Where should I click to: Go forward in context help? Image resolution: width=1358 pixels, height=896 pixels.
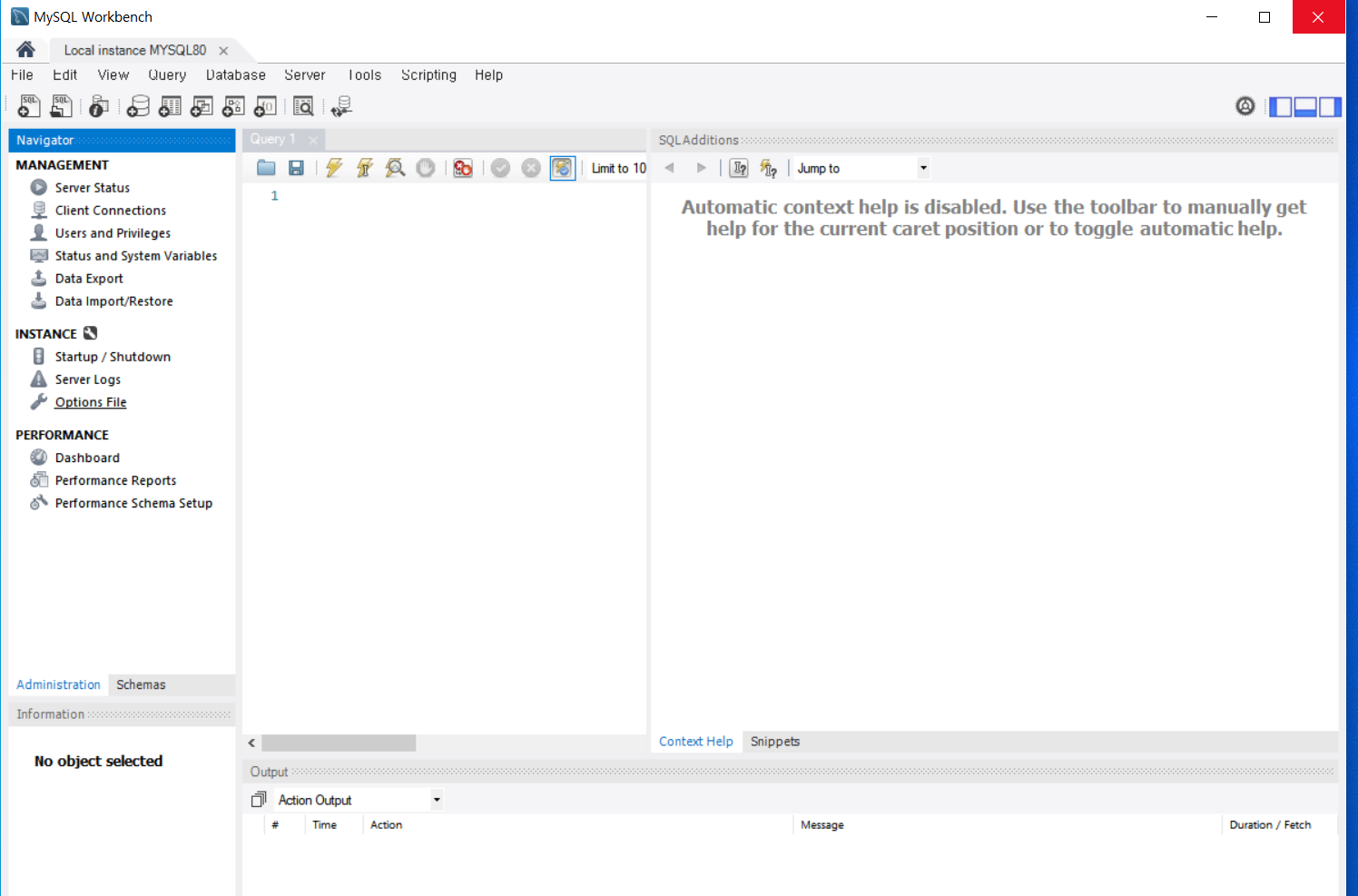coord(701,168)
